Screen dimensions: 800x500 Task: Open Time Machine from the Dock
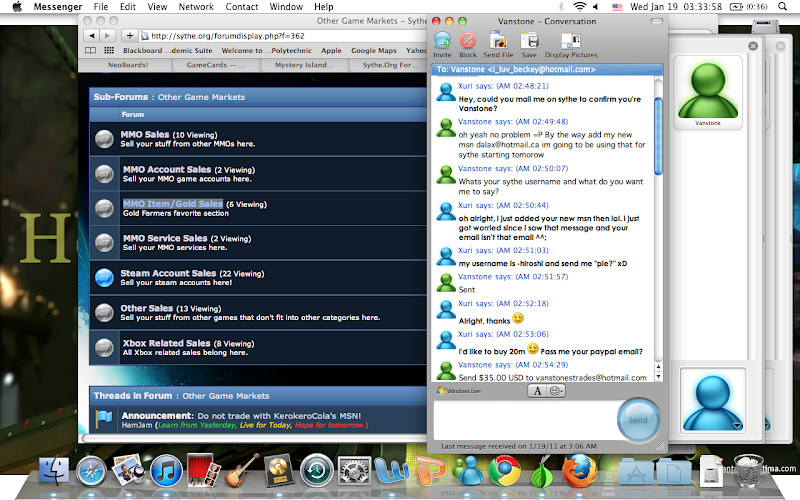(316, 470)
